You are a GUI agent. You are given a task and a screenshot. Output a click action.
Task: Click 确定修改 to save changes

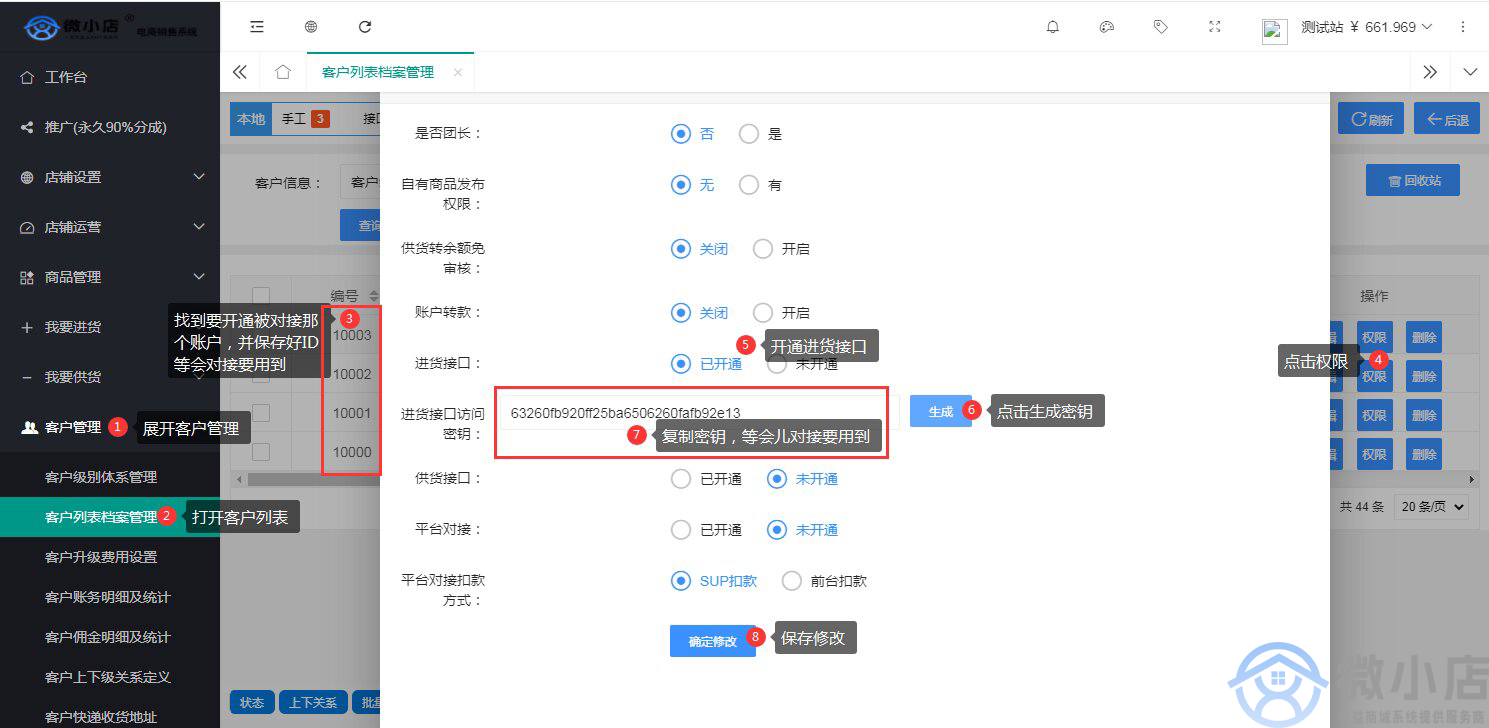[712, 641]
